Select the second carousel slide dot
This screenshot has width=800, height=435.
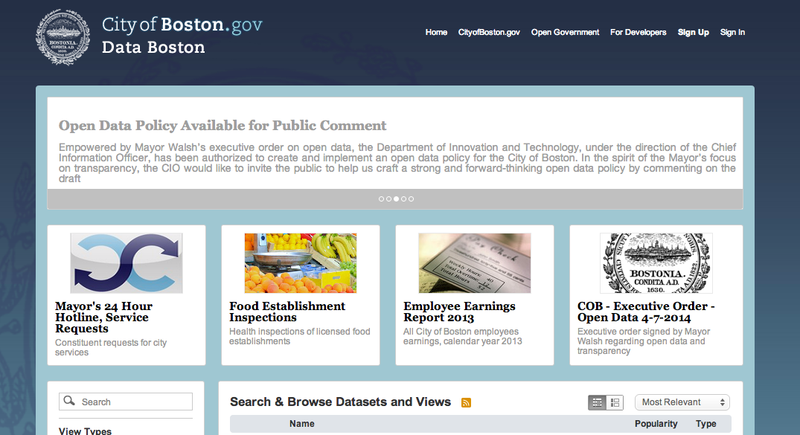[388, 199]
